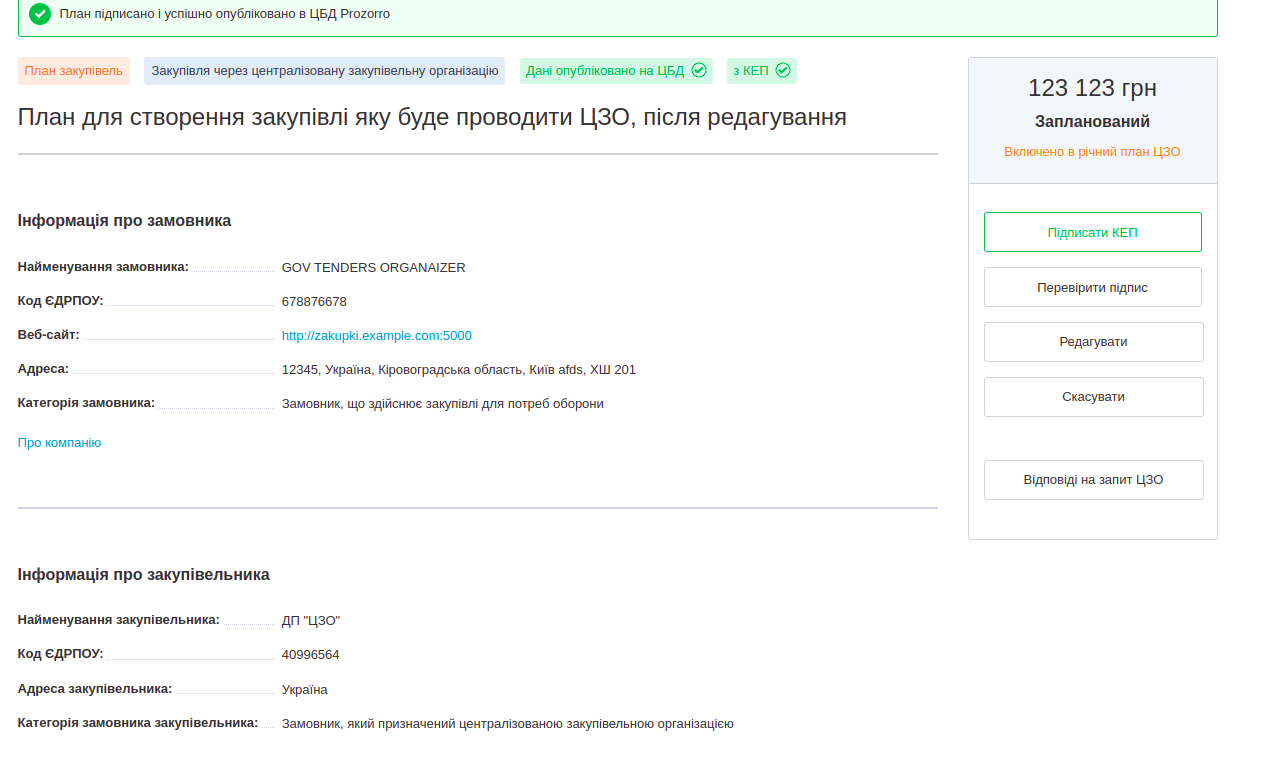Click the 'Редагувати' button

(1093, 342)
